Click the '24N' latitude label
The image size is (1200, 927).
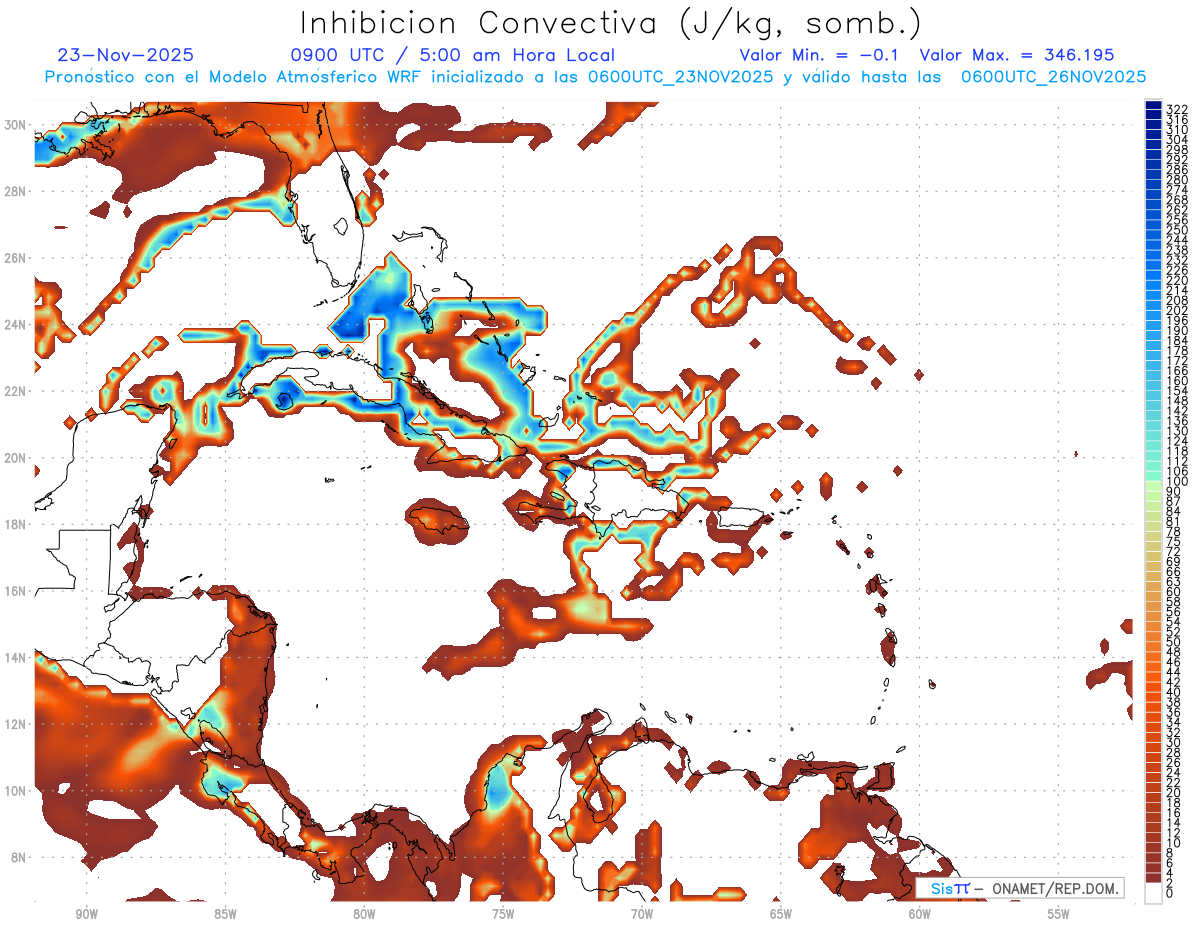[16, 325]
